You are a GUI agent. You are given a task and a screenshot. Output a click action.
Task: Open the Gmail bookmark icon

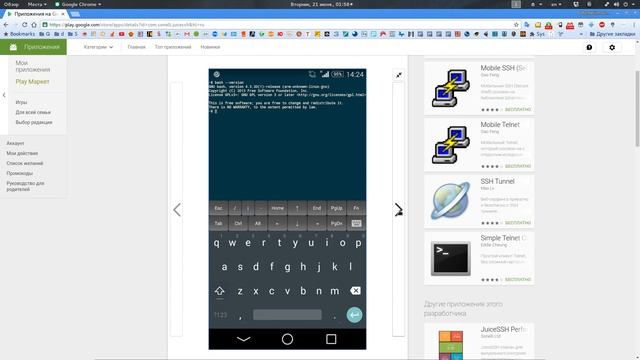(x=187, y=34)
